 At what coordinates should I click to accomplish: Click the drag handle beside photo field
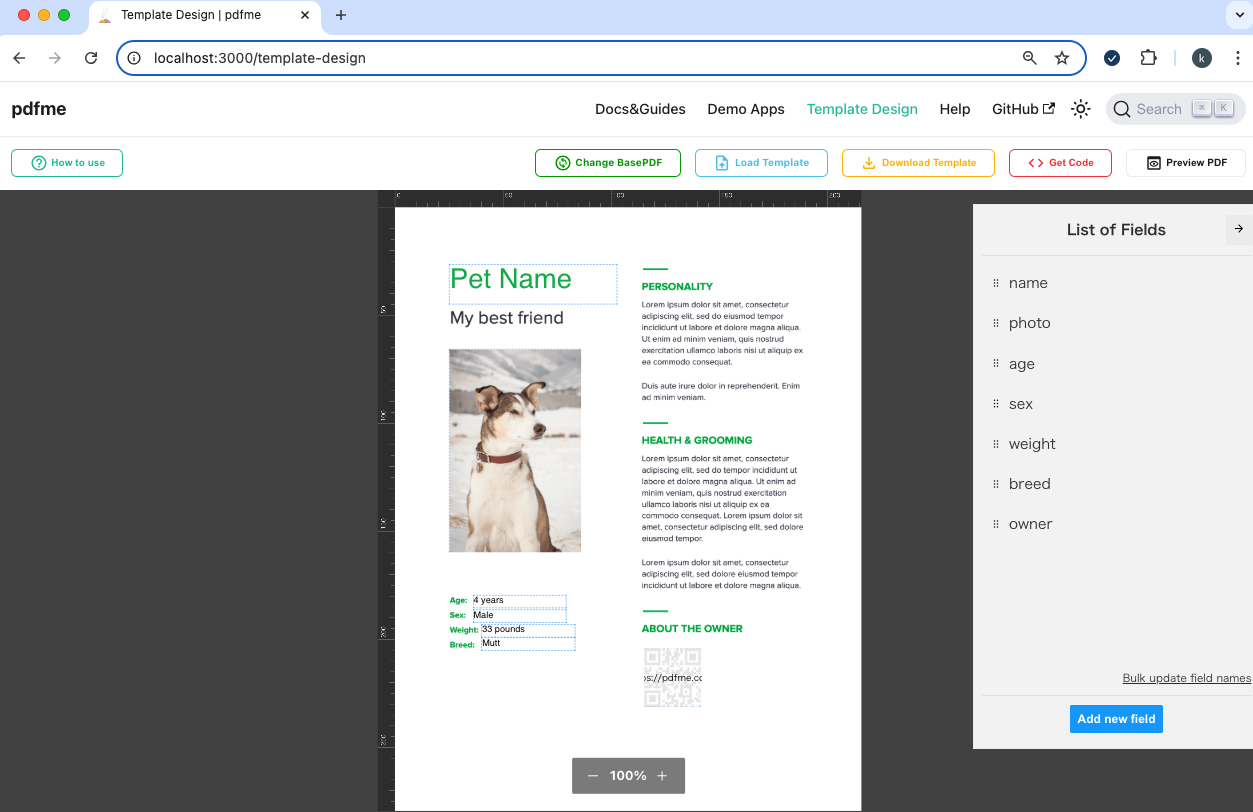point(996,323)
